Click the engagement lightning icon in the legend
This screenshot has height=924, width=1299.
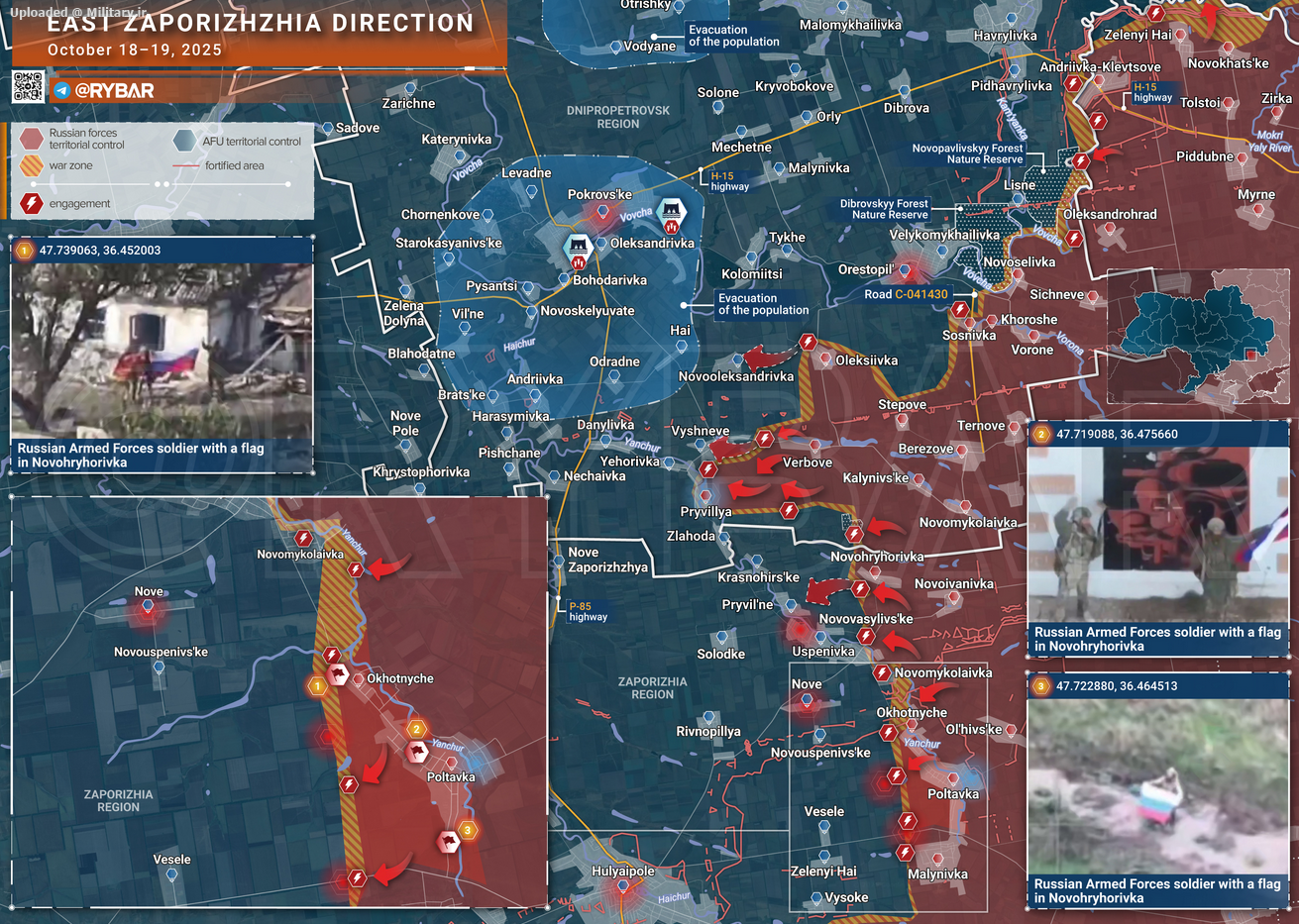(x=32, y=204)
